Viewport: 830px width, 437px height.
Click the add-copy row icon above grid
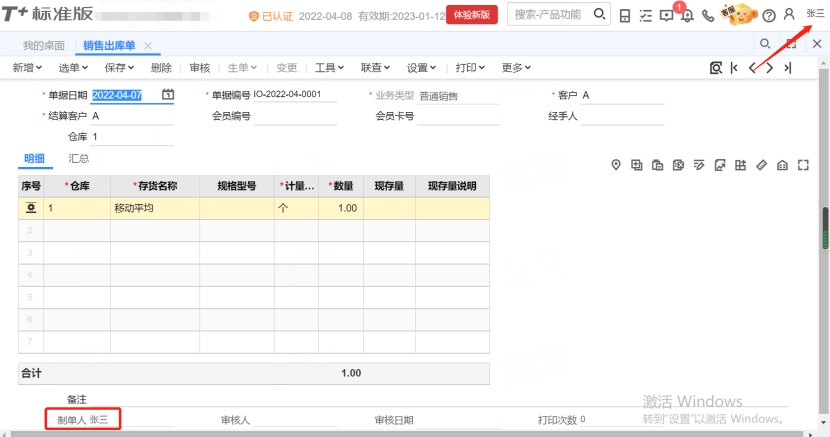[x=636, y=165]
